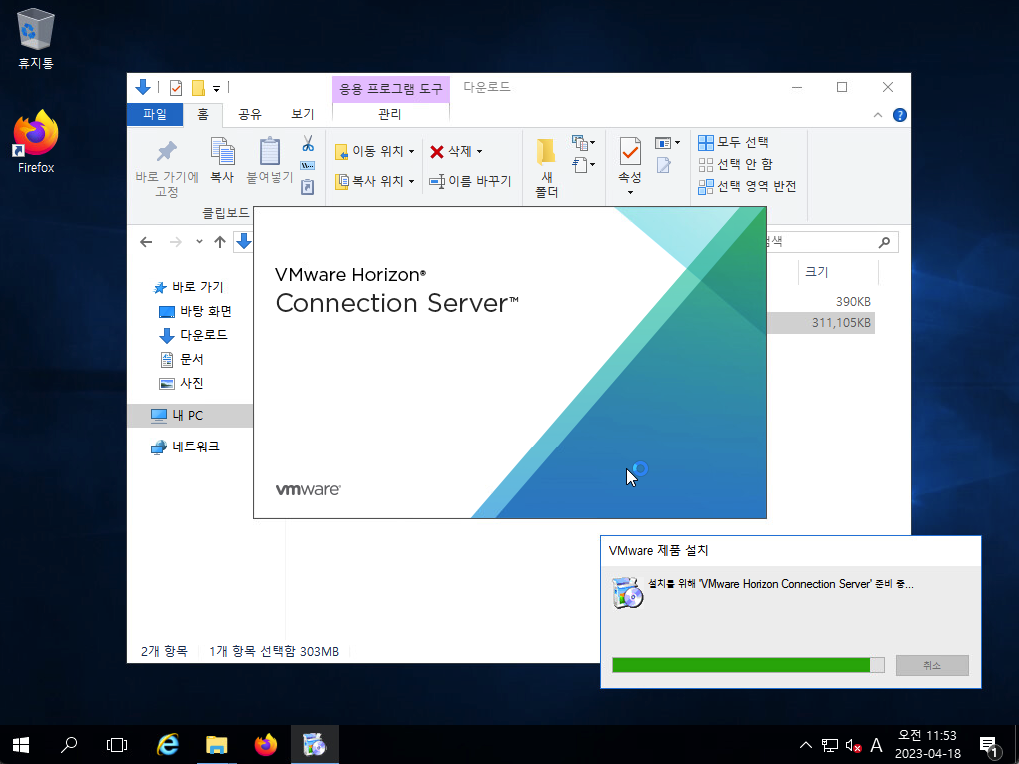Click the properties icon in the title bar

tap(176, 88)
